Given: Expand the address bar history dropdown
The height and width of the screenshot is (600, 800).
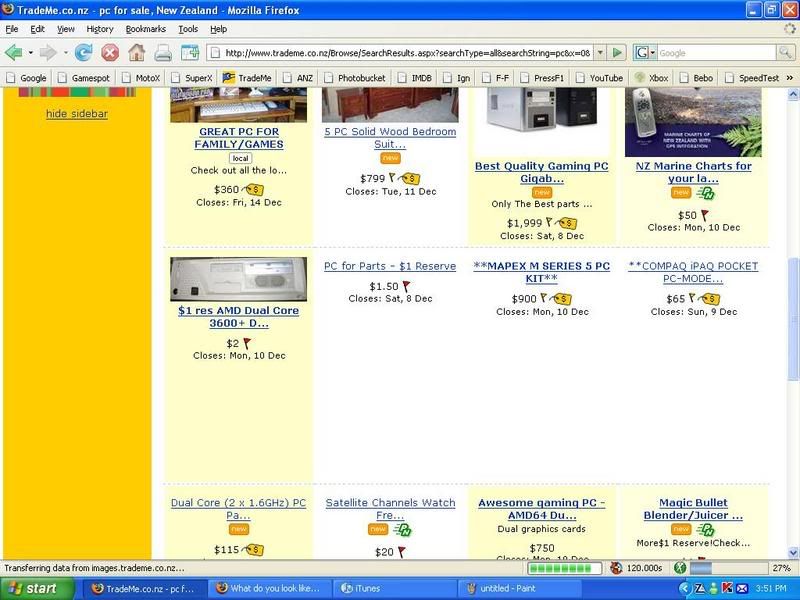Looking at the screenshot, I should click(x=600, y=53).
